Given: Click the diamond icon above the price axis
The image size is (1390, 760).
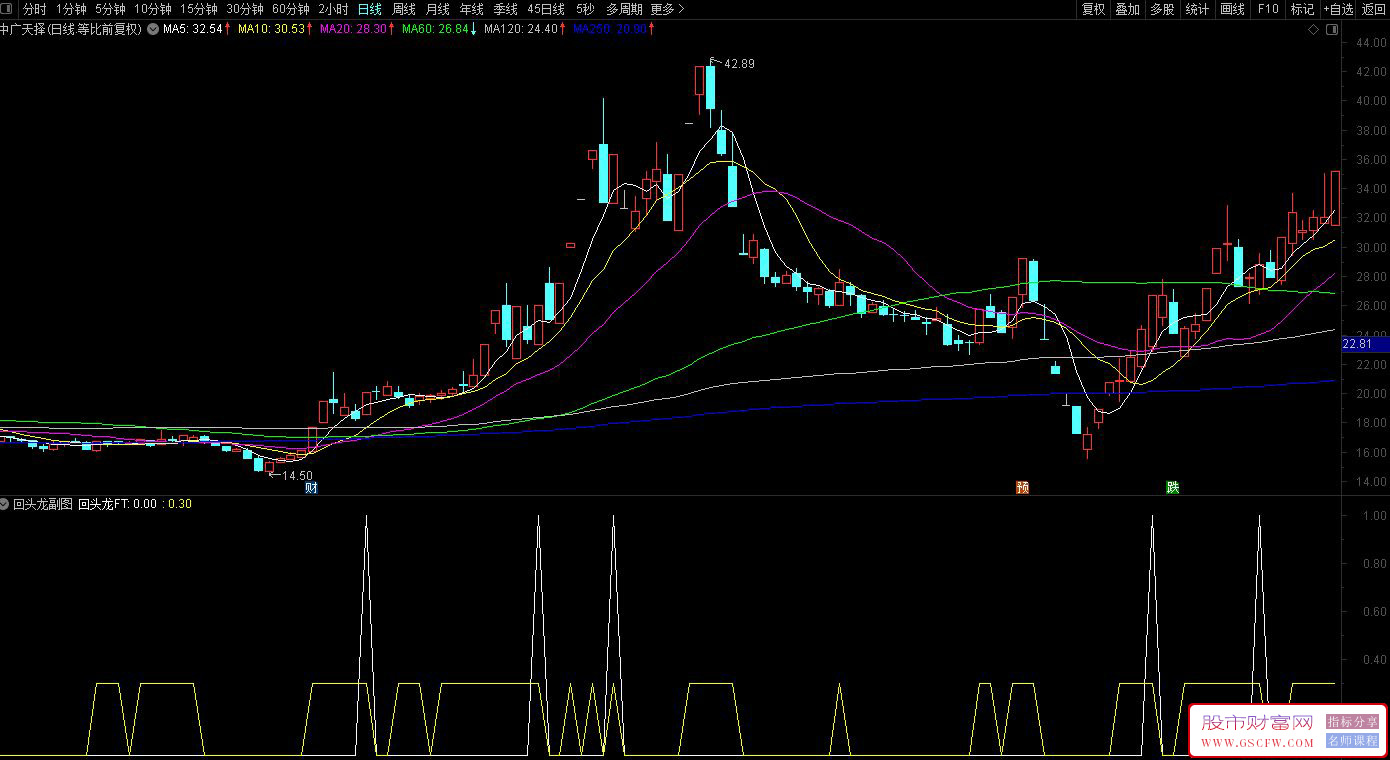Looking at the screenshot, I should (1313, 30).
